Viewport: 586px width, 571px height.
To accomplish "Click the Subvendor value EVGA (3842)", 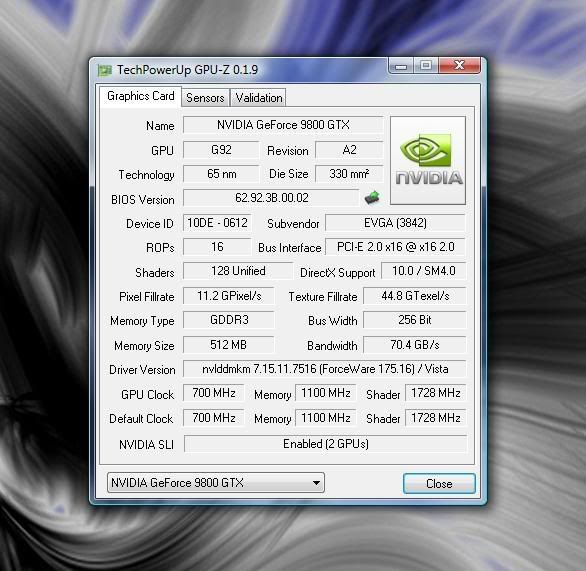I will click(x=395, y=223).
